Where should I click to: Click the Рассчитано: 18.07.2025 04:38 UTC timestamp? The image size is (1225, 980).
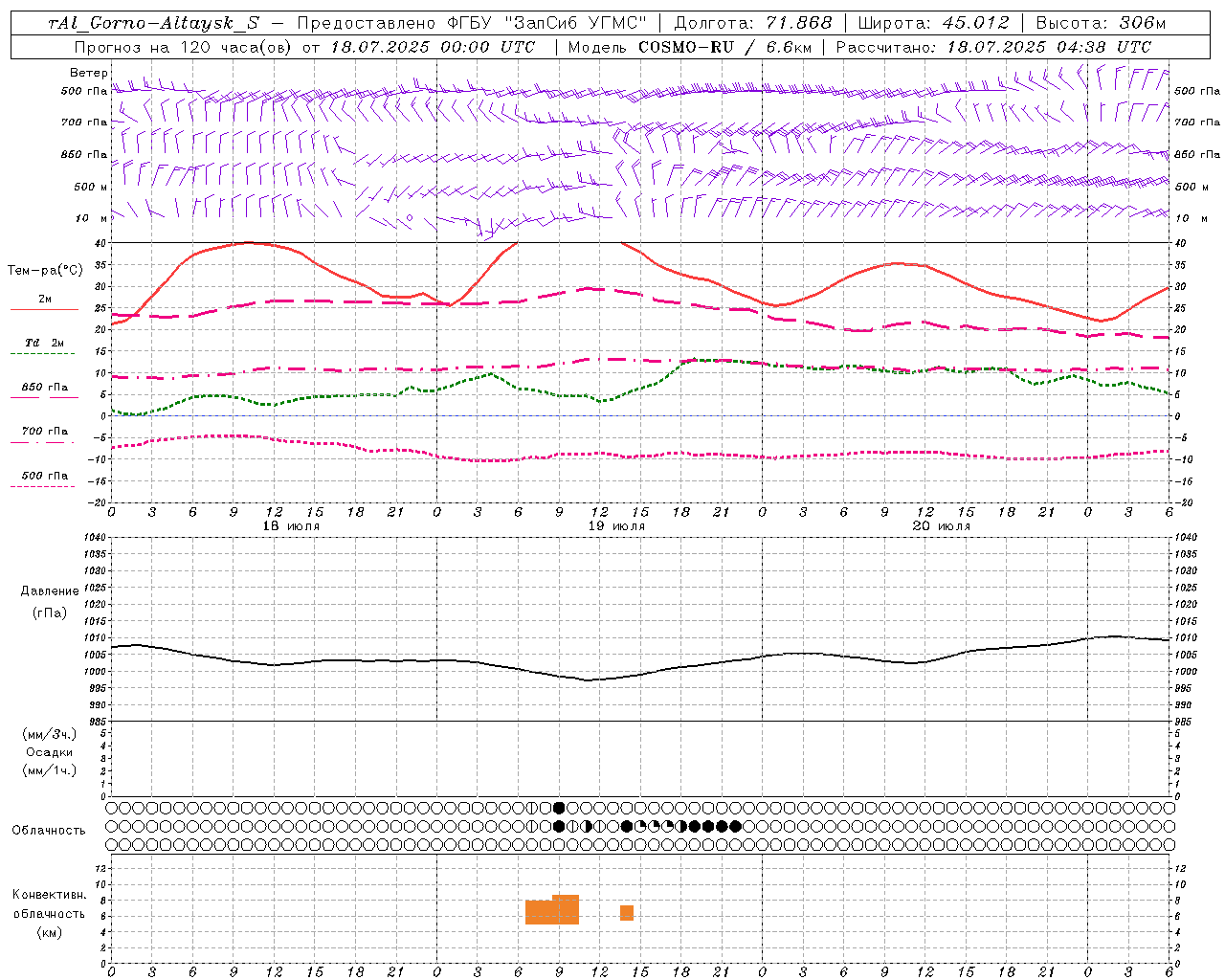coord(994,47)
